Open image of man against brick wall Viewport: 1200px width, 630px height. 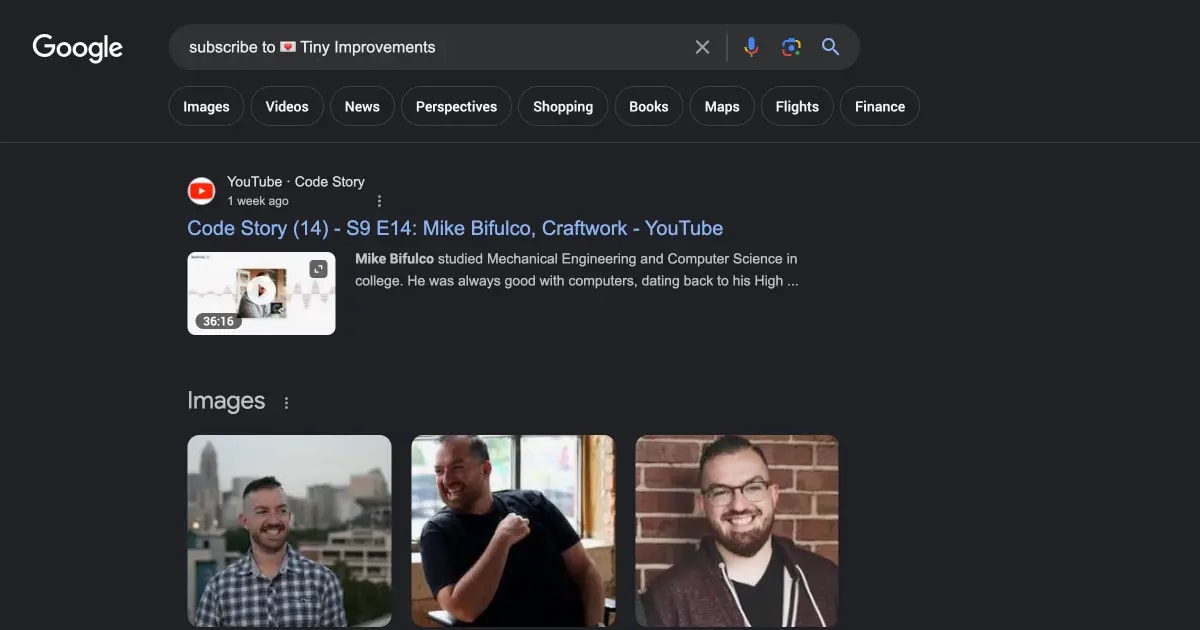pos(737,531)
